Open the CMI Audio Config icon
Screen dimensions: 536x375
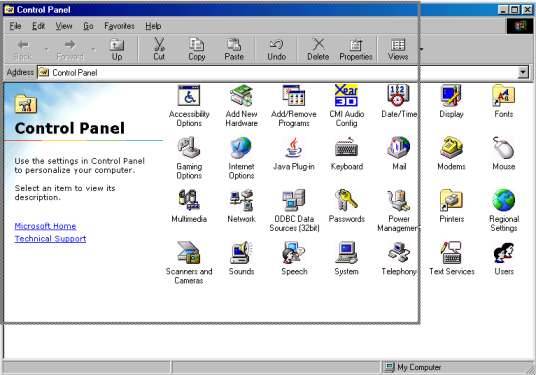tap(346, 95)
